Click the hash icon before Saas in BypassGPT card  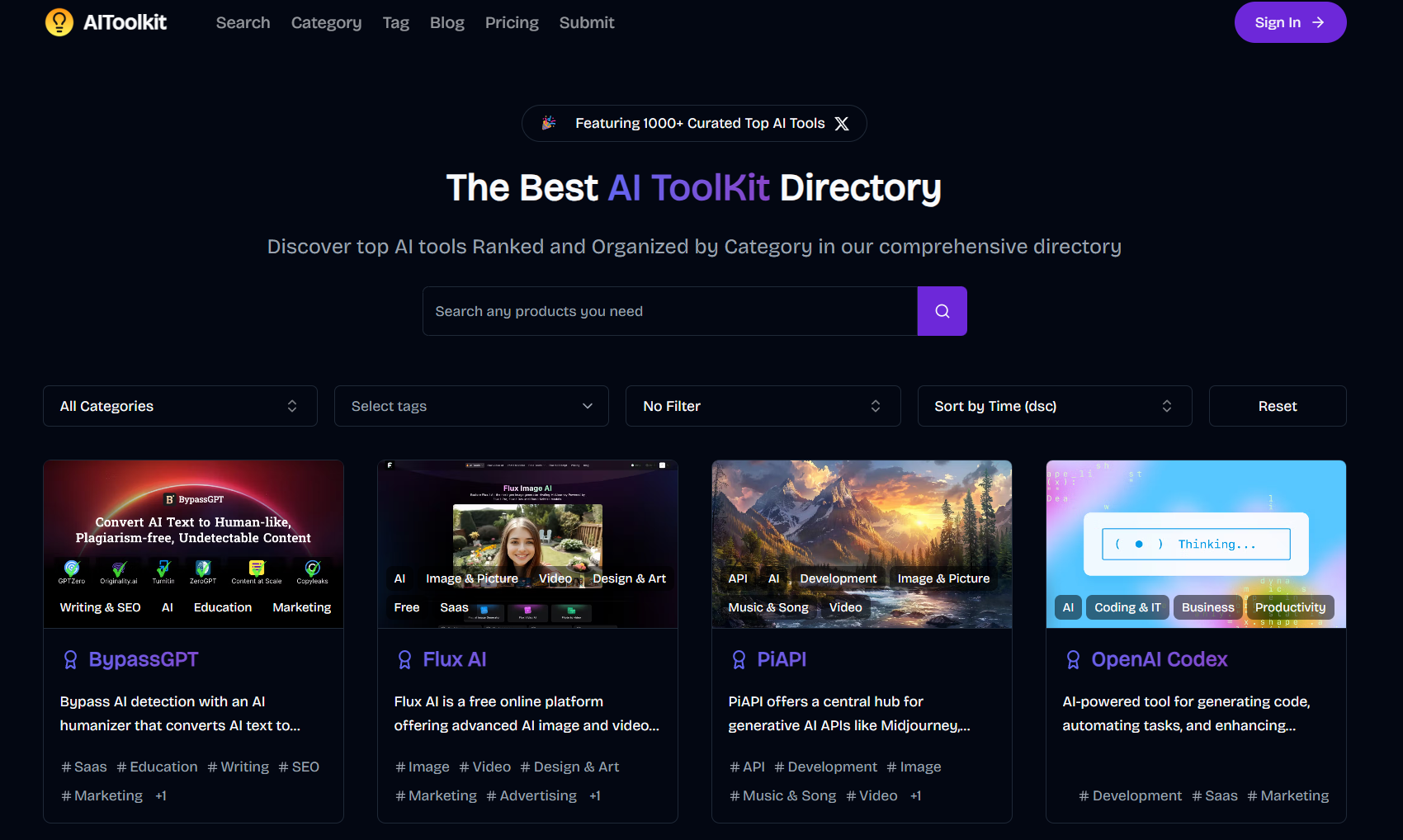(x=66, y=767)
